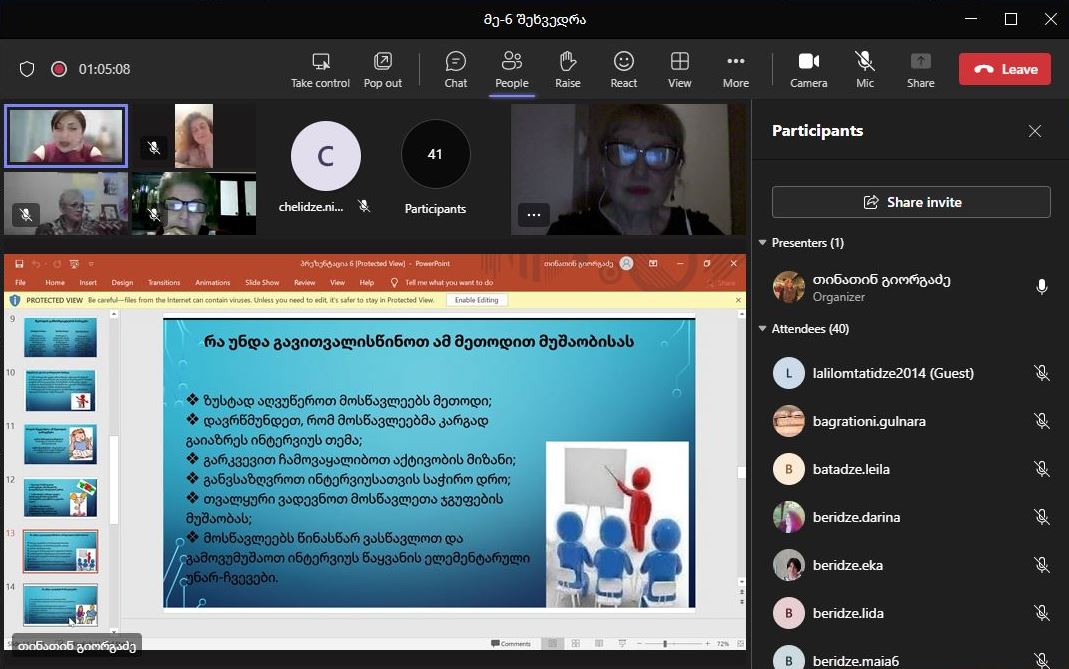The width and height of the screenshot is (1069, 669).
Task: Open the Design tab in PowerPoint
Action: [122, 282]
